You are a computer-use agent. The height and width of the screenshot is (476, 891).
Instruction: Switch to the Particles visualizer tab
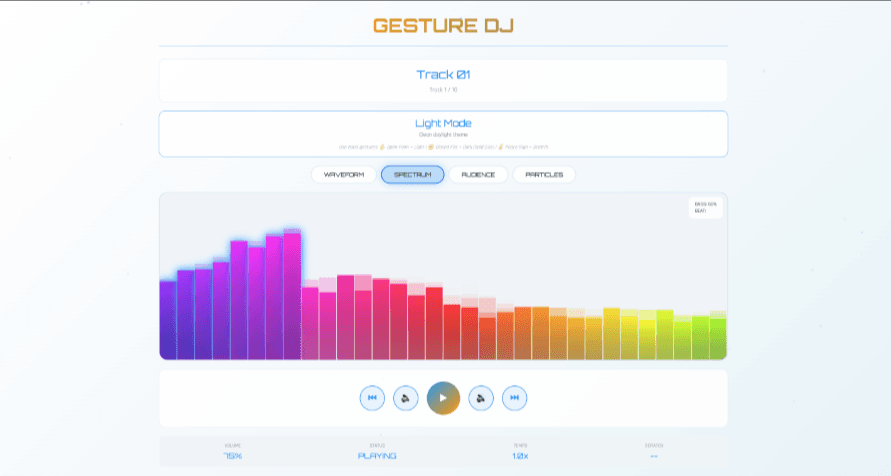click(x=544, y=174)
